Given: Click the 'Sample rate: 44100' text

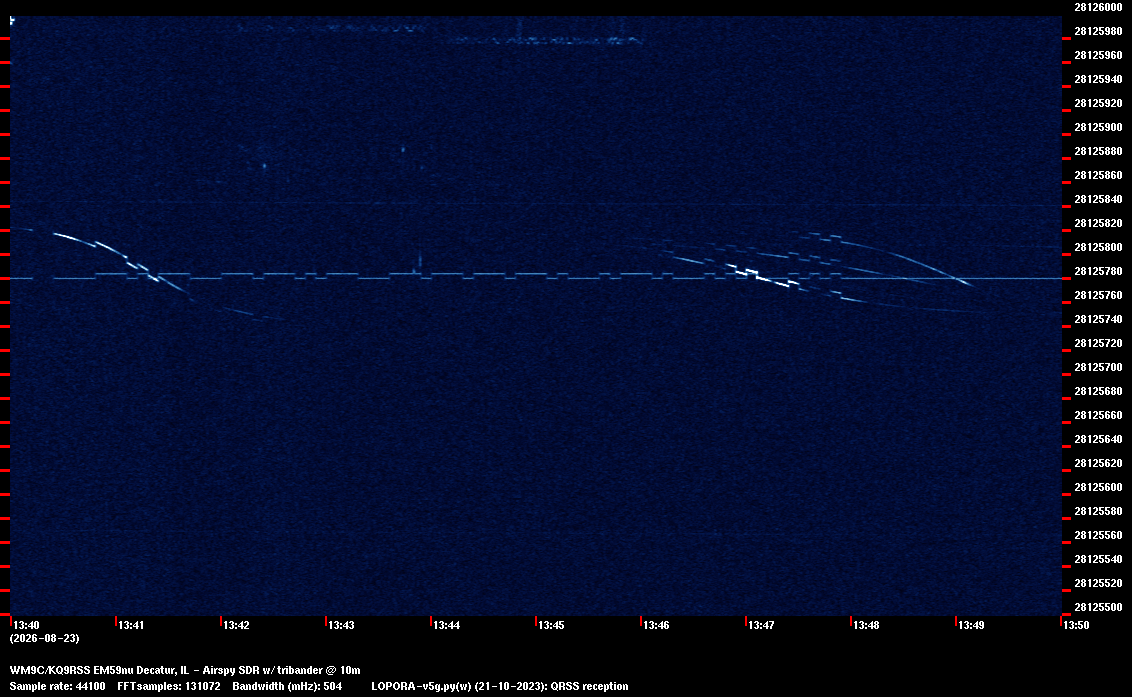Looking at the screenshot, I should pyautogui.click(x=57, y=686).
